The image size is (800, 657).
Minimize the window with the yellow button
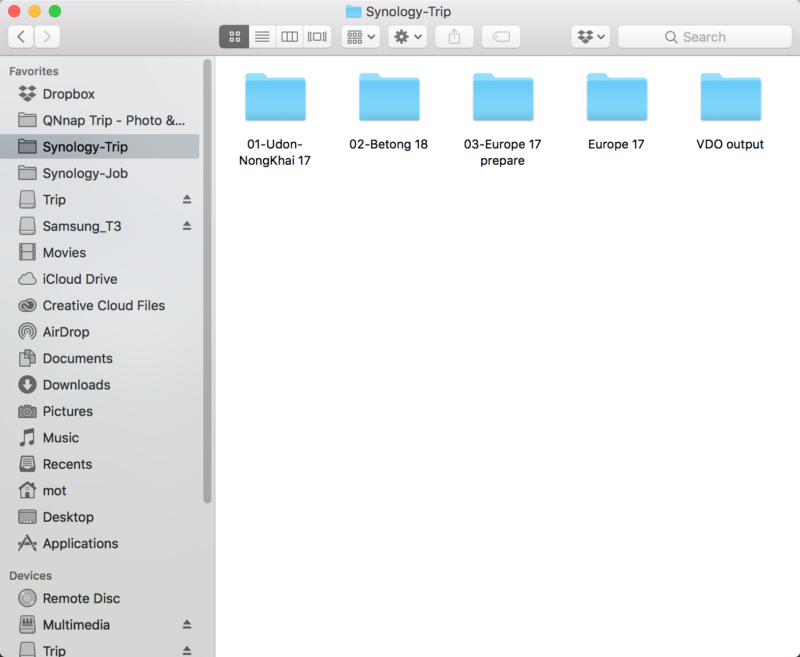click(x=34, y=11)
